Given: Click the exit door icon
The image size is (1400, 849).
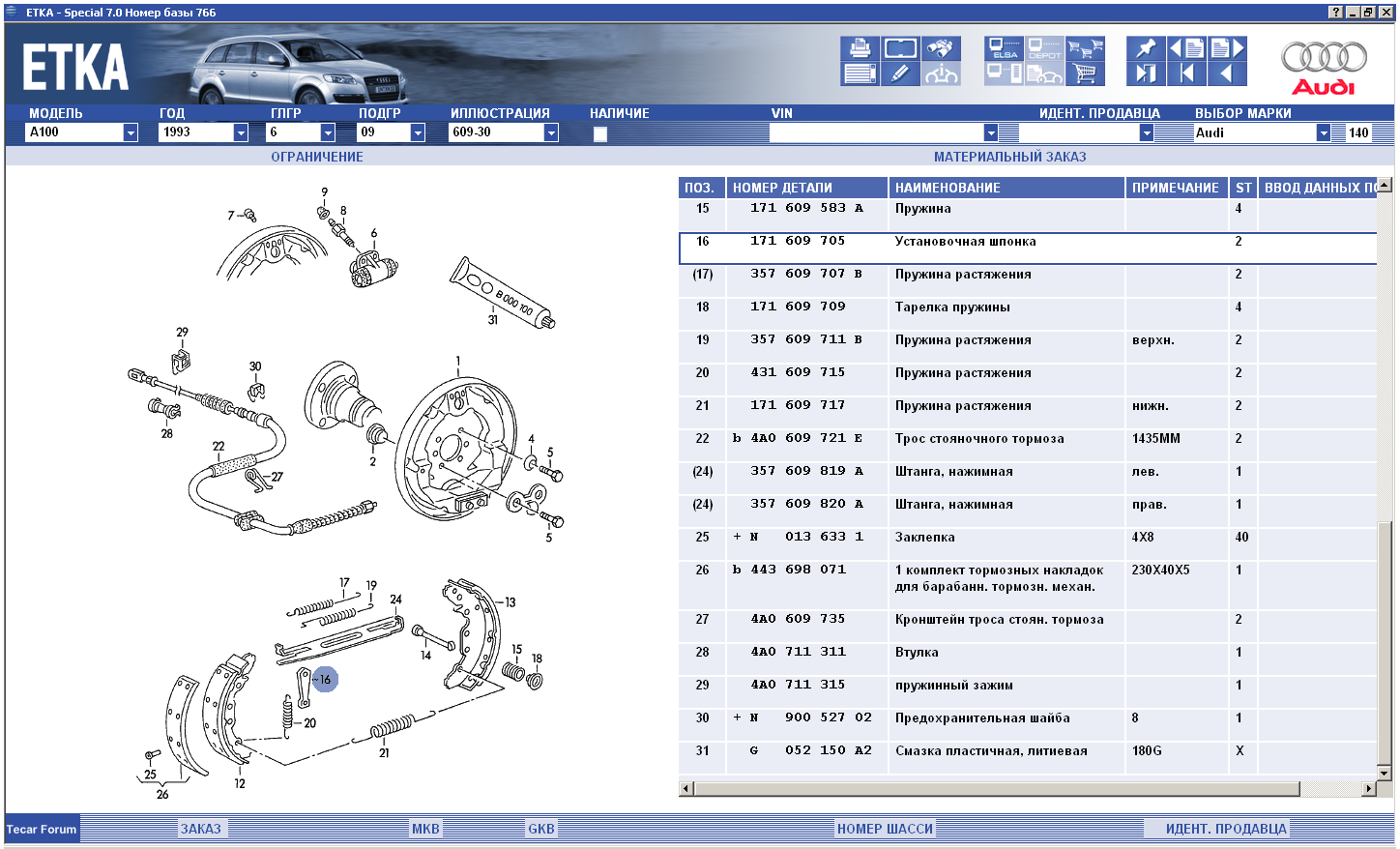Looking at the screenshot, I should pos(1146,73).
